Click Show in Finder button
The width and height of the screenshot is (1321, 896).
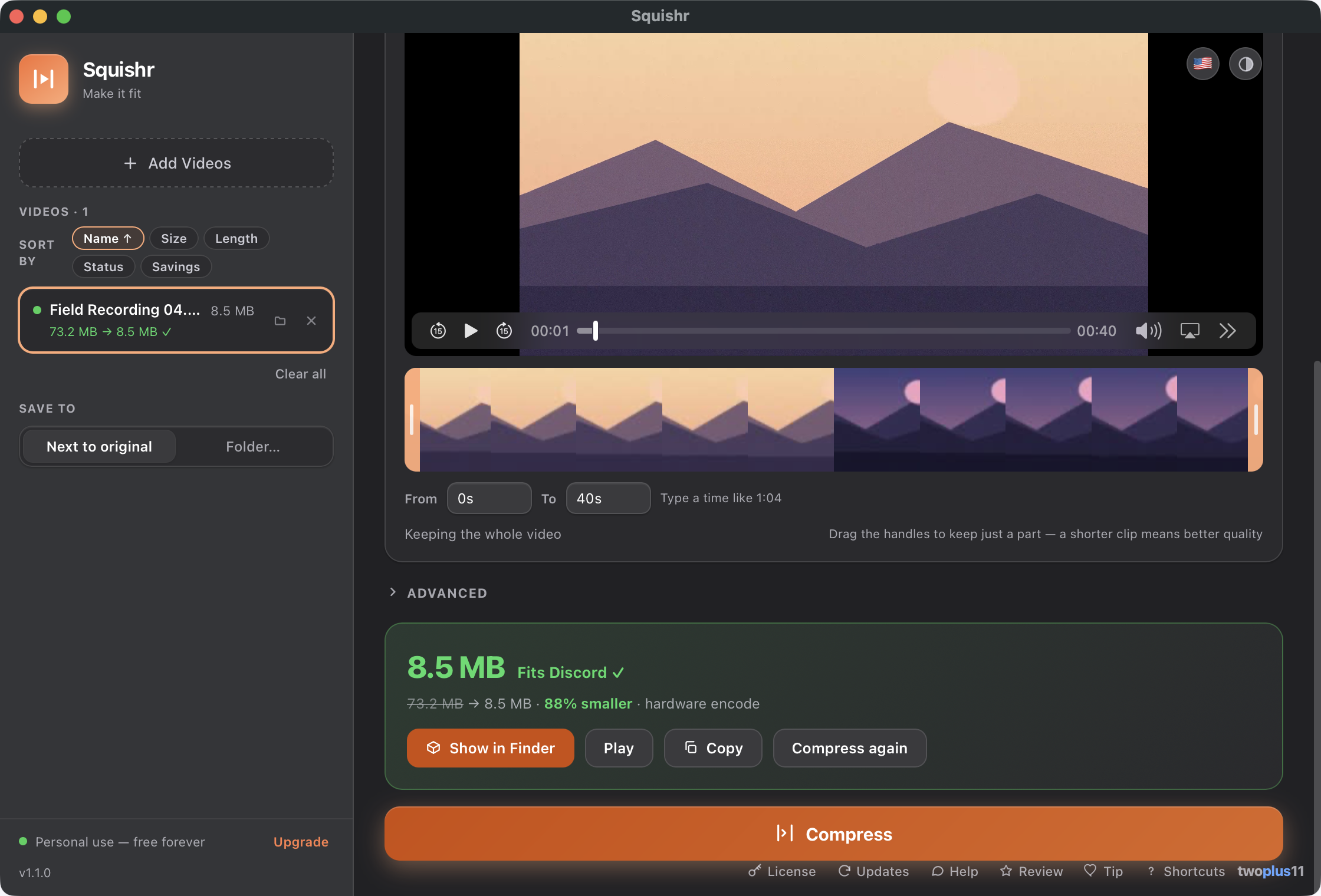click(490, 748)
